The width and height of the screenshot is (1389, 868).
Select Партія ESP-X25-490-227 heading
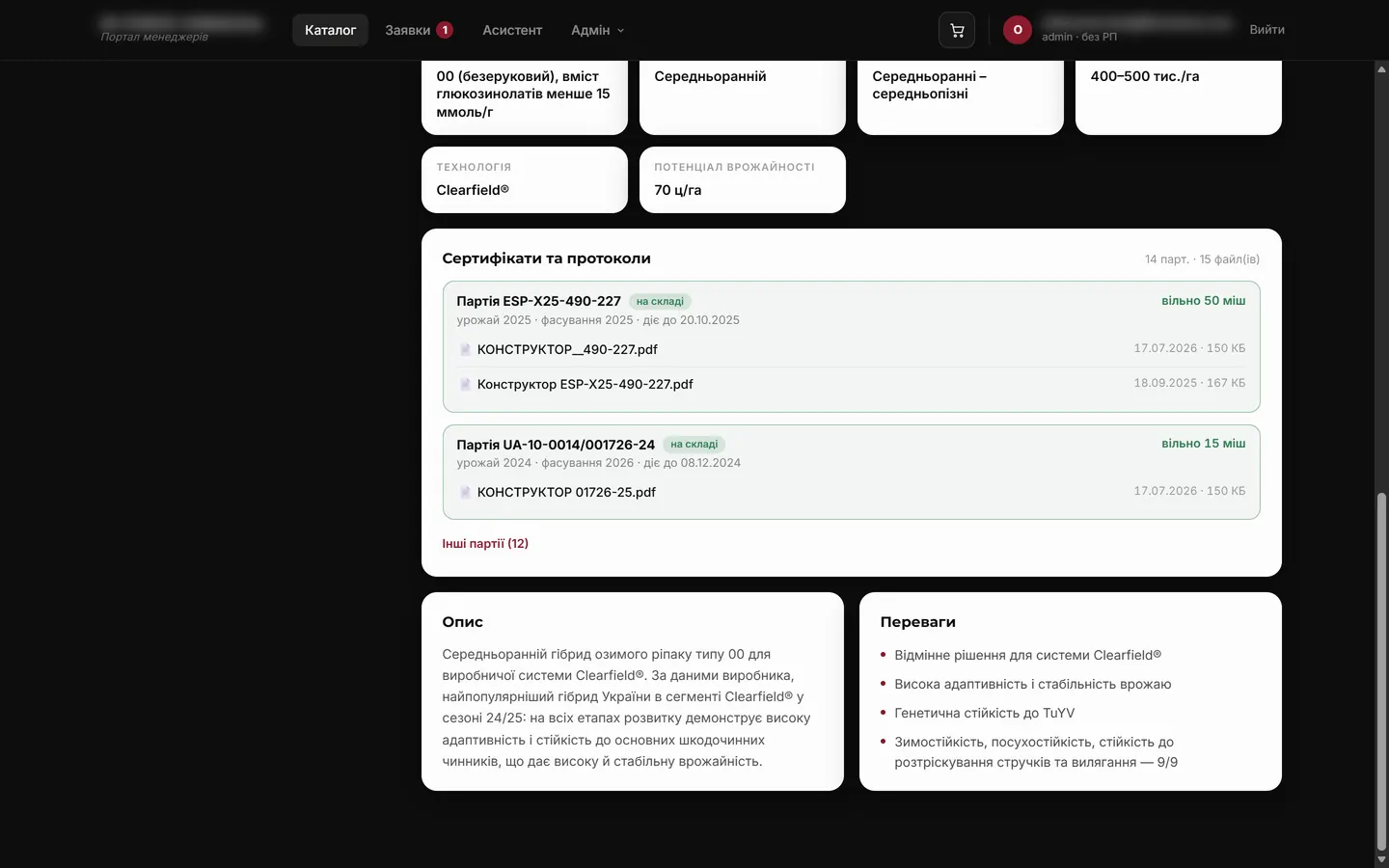tap(538, 301)
